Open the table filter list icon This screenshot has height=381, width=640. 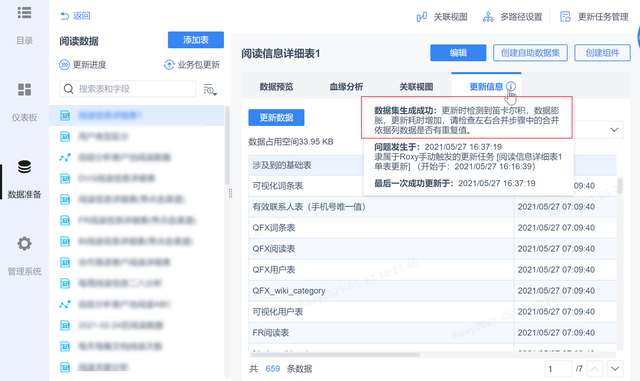(x=210, y=89)
